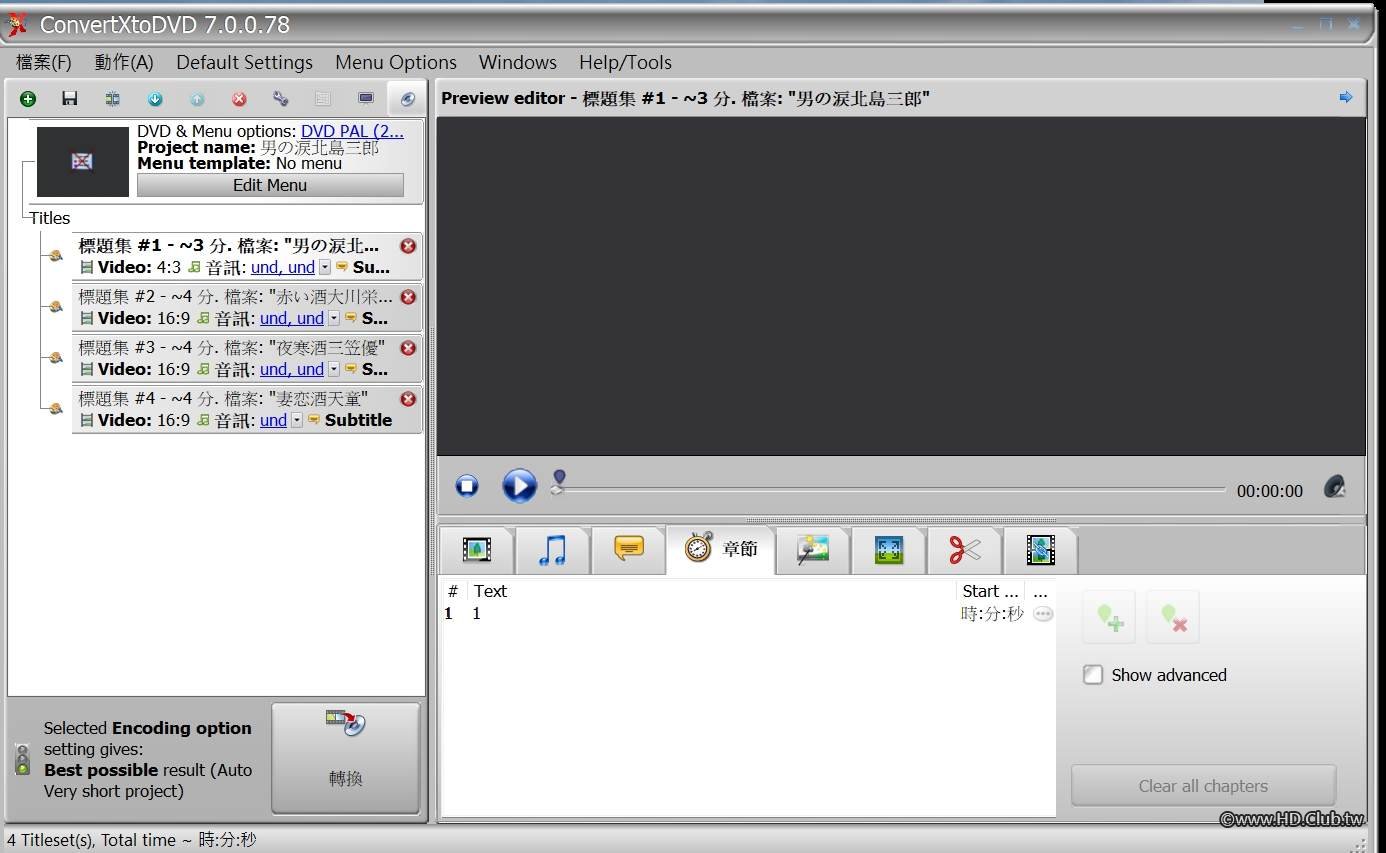Enable the Show advanced checkbox
1386x853 pixels.
pyautogui.click(x=1093, y=675)
